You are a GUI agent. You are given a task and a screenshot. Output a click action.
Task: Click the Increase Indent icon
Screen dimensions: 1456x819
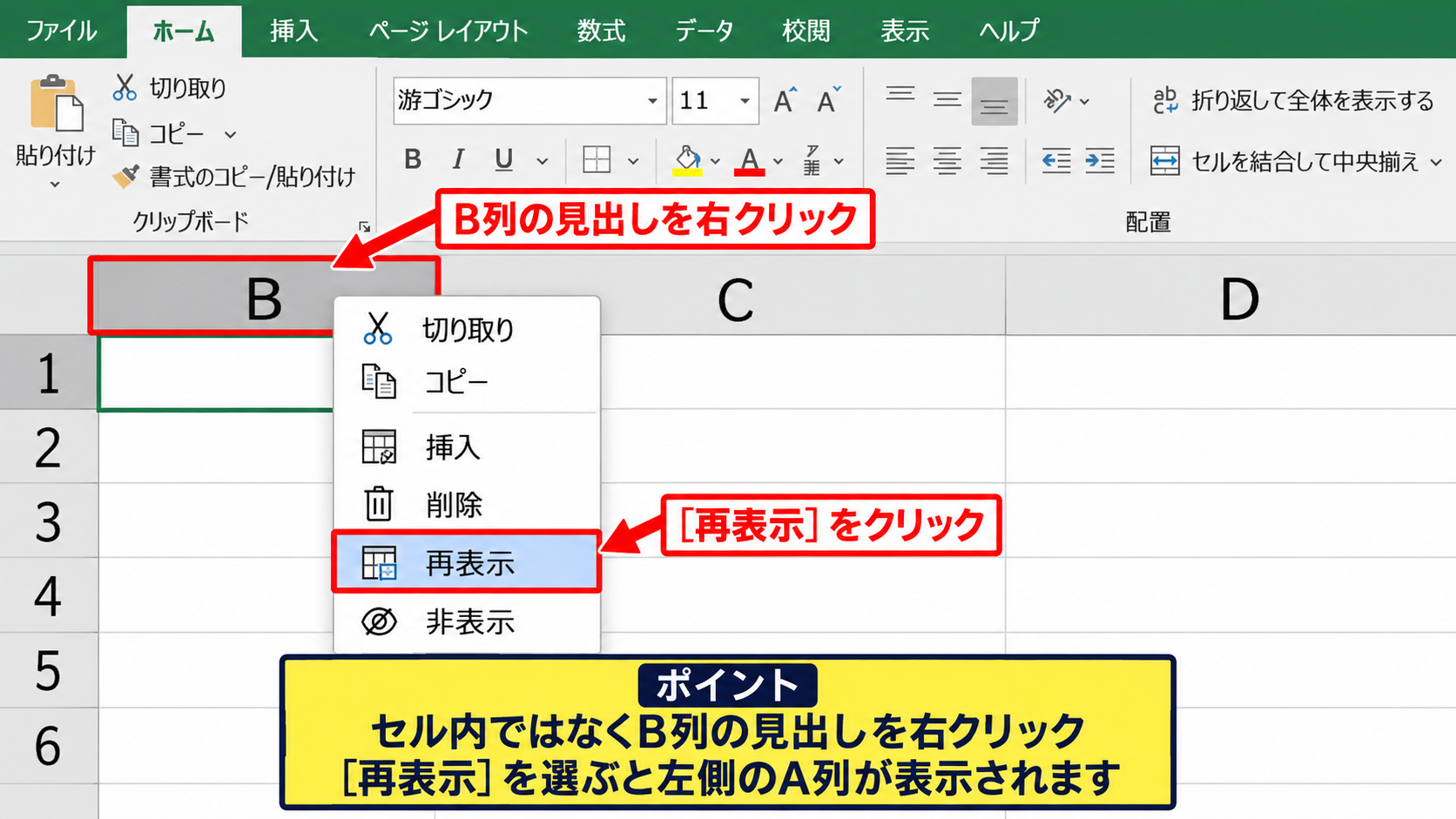pos(1100,161)
